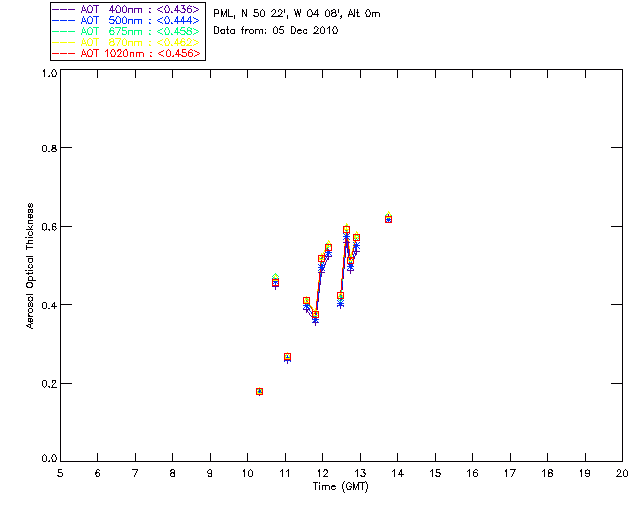The width and height of the screenshot is (640, 512).
Task: Click the AOT 400nm legend entry
Action: click(x=127, y=9)
